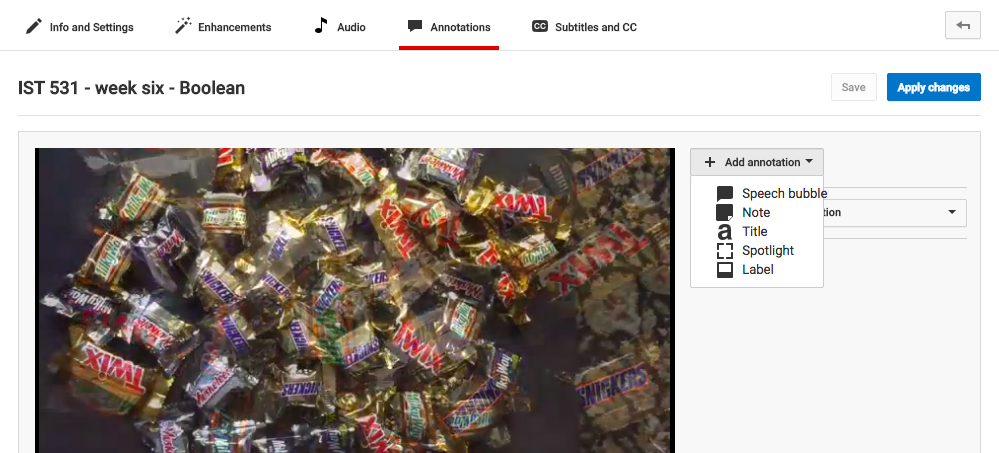Collapse the Add annotation dropdown
The image size is (999, 453).
[757, 162]
